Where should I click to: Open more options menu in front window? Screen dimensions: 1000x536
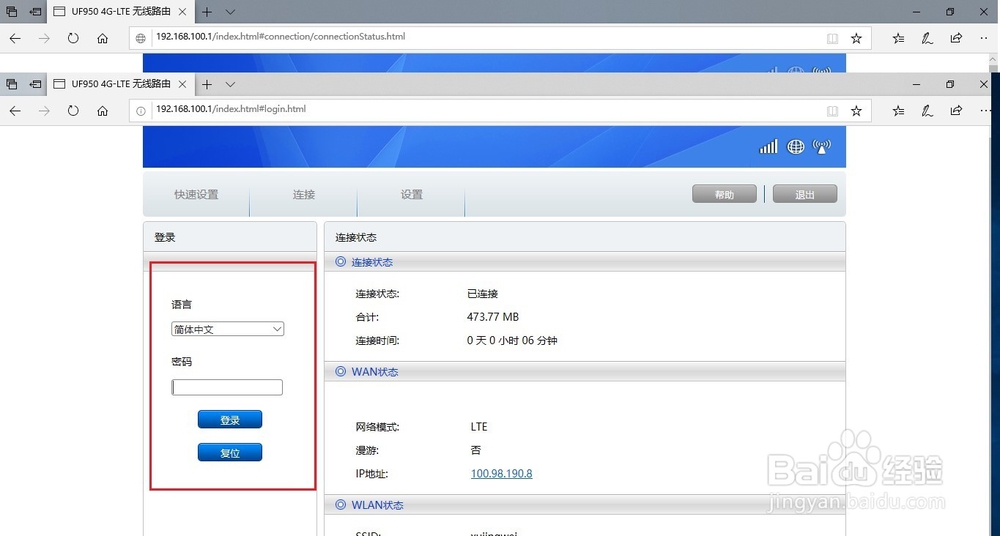click(x=984, y=111)
